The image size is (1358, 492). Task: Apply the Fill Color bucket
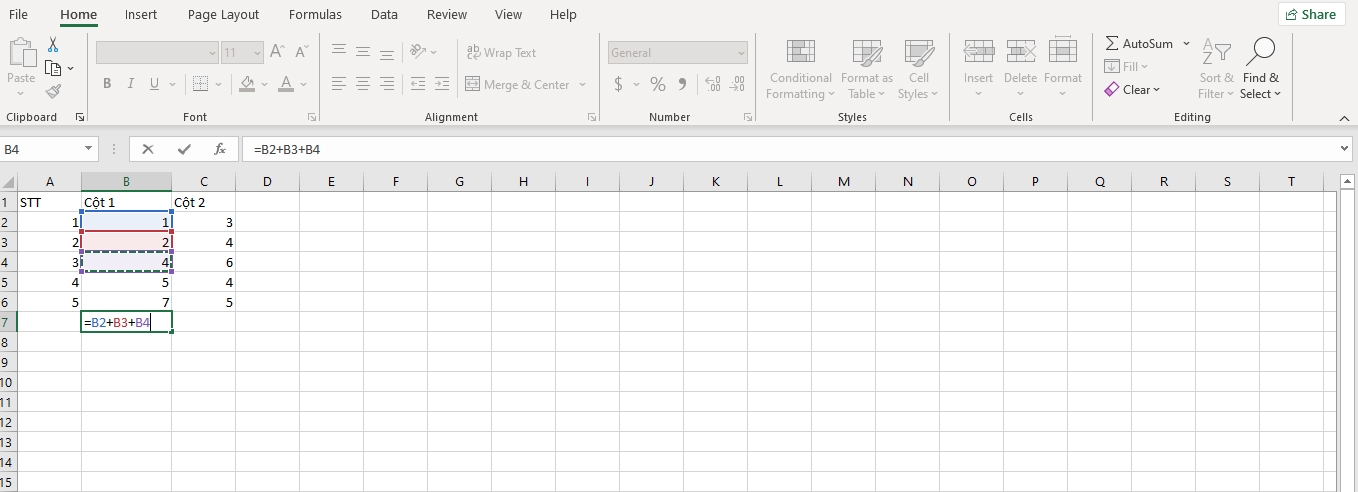click(247, 84)
